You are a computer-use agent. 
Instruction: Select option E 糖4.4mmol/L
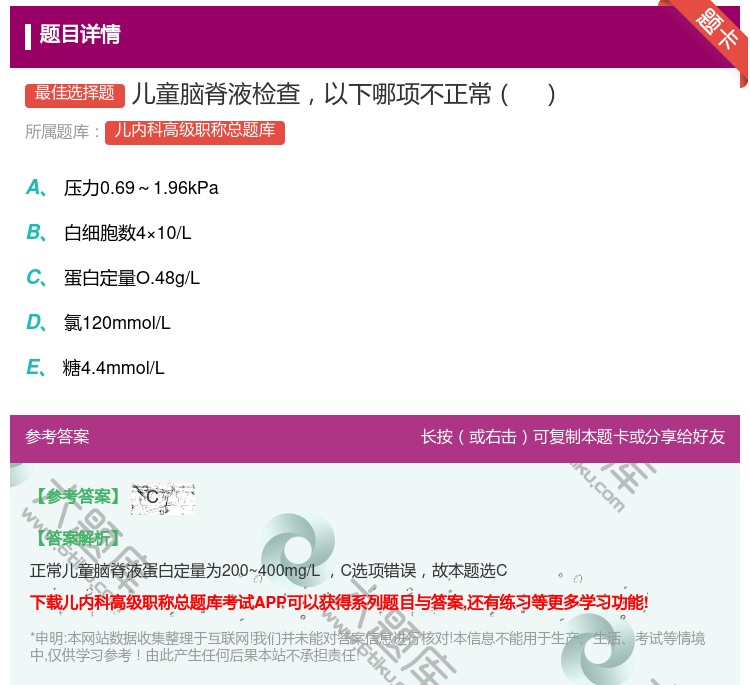coord(95,368)
